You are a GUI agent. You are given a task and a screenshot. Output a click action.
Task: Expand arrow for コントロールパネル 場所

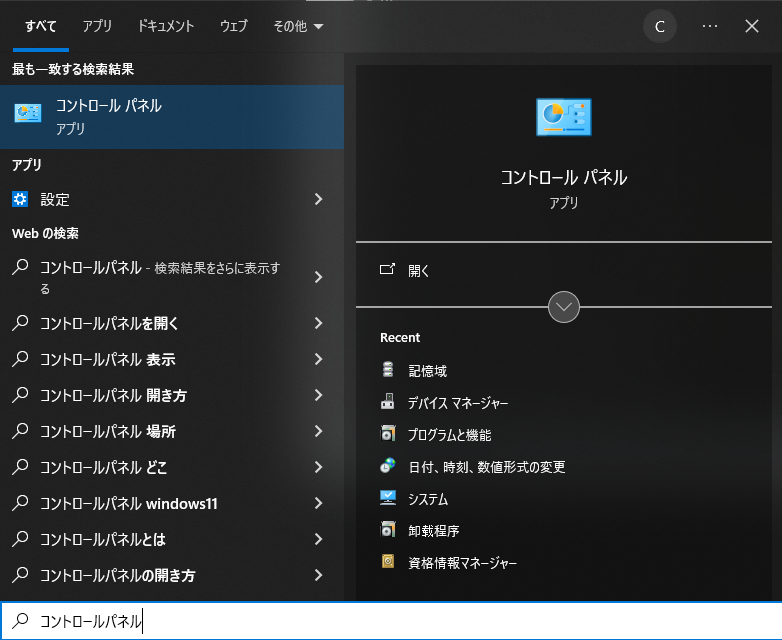coord(319,430)
